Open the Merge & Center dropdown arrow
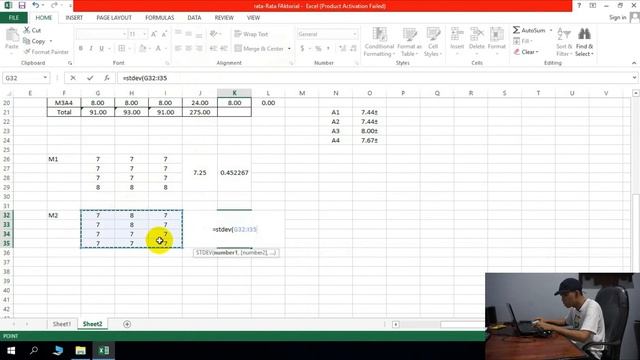This screenshot has height=360, width=640. coord(289,49)
